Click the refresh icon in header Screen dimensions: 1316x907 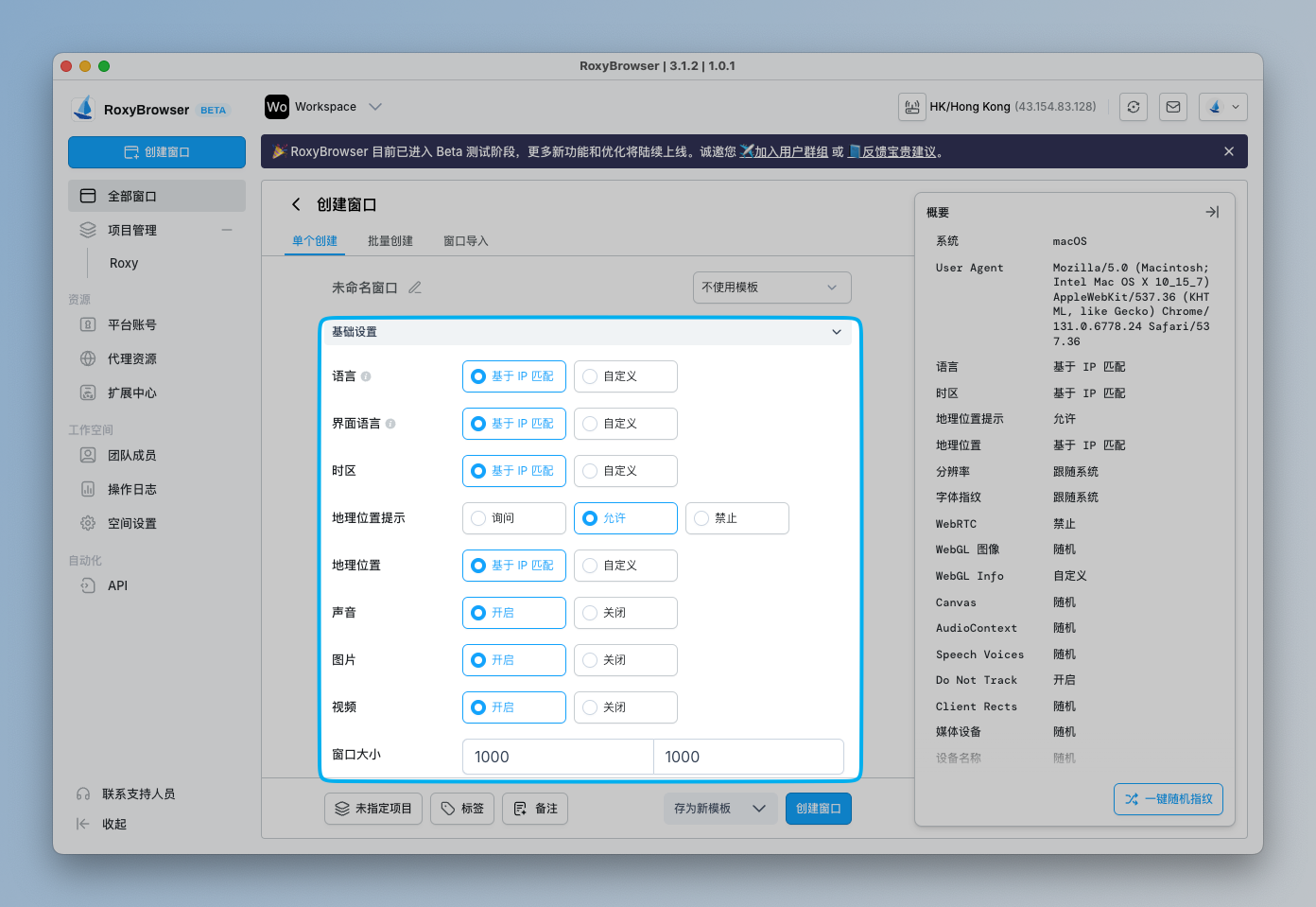pyautogui.click(x=1134, y=107)
